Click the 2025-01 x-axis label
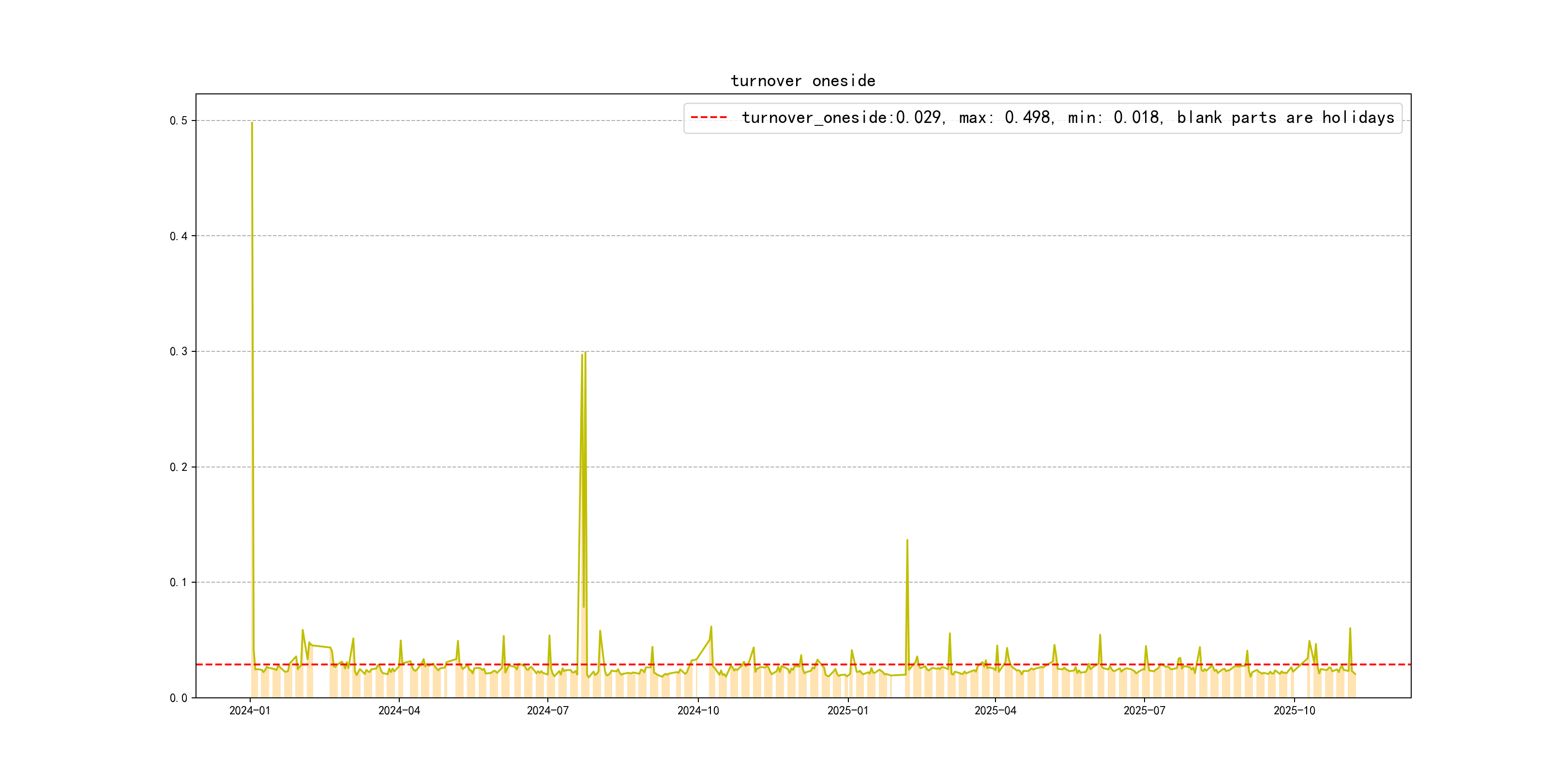The image size is (1568, 784). [847, 711]
